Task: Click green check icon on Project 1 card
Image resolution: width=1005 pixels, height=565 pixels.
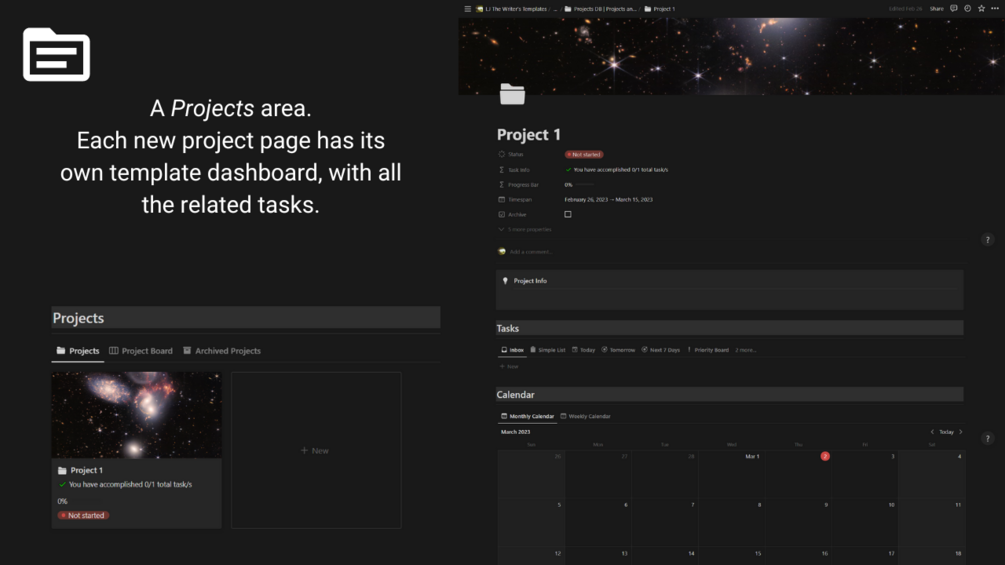Action: click(62, 485)
